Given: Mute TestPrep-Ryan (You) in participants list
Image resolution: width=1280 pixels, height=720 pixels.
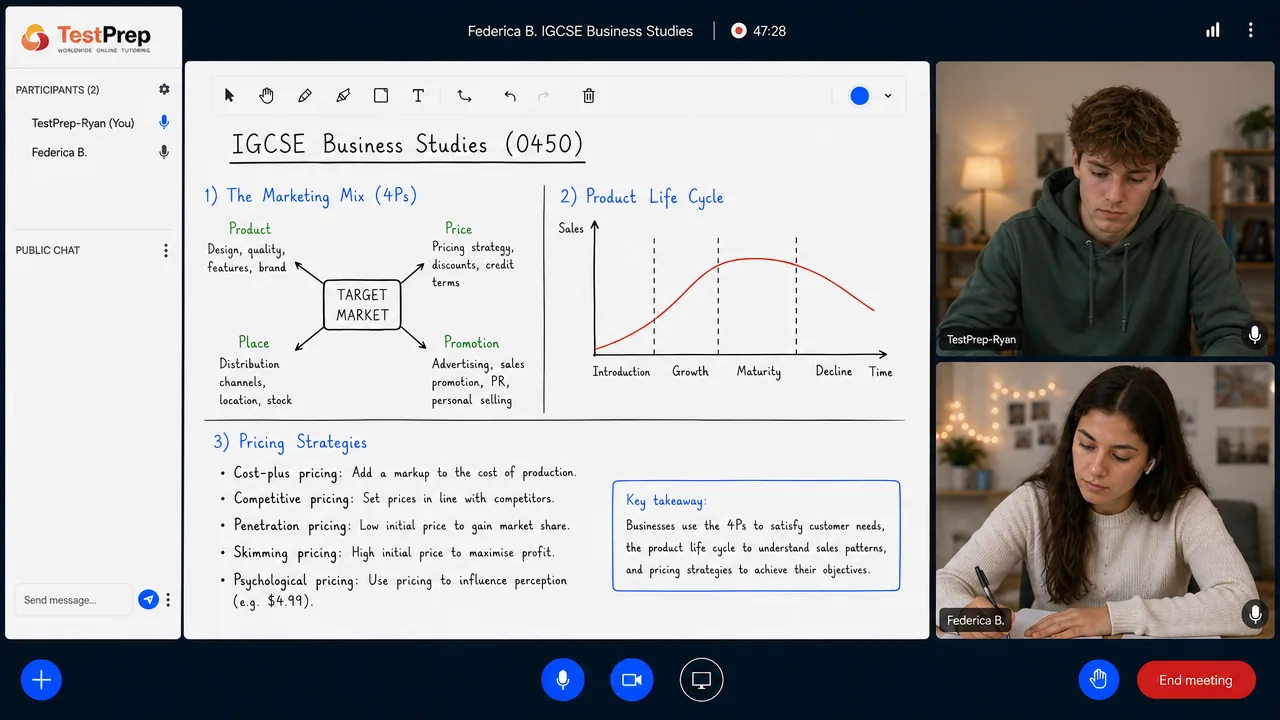Looking at the screenshot, I should [x=164, y=123].
